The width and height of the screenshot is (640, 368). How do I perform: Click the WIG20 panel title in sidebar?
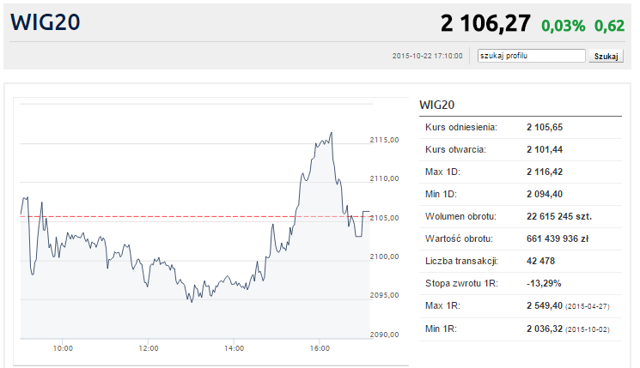437,105
